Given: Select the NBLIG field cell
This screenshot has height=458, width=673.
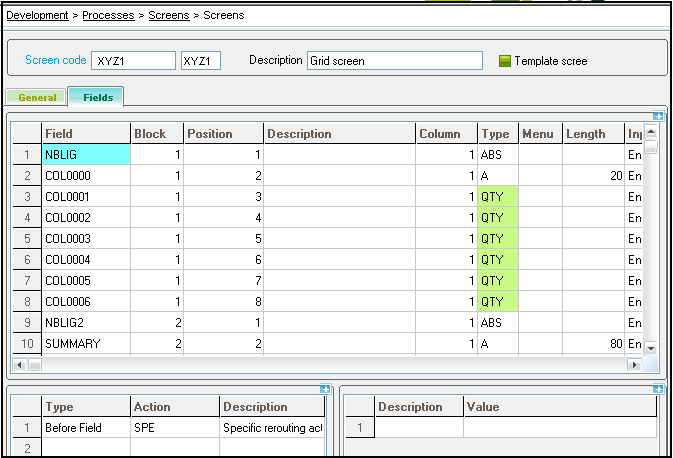Looking at the screenshot, I should pos(86,155).
